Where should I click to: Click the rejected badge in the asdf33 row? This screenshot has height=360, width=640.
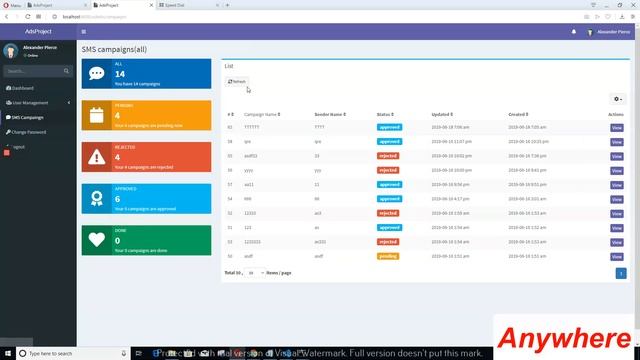pos(388,156)
